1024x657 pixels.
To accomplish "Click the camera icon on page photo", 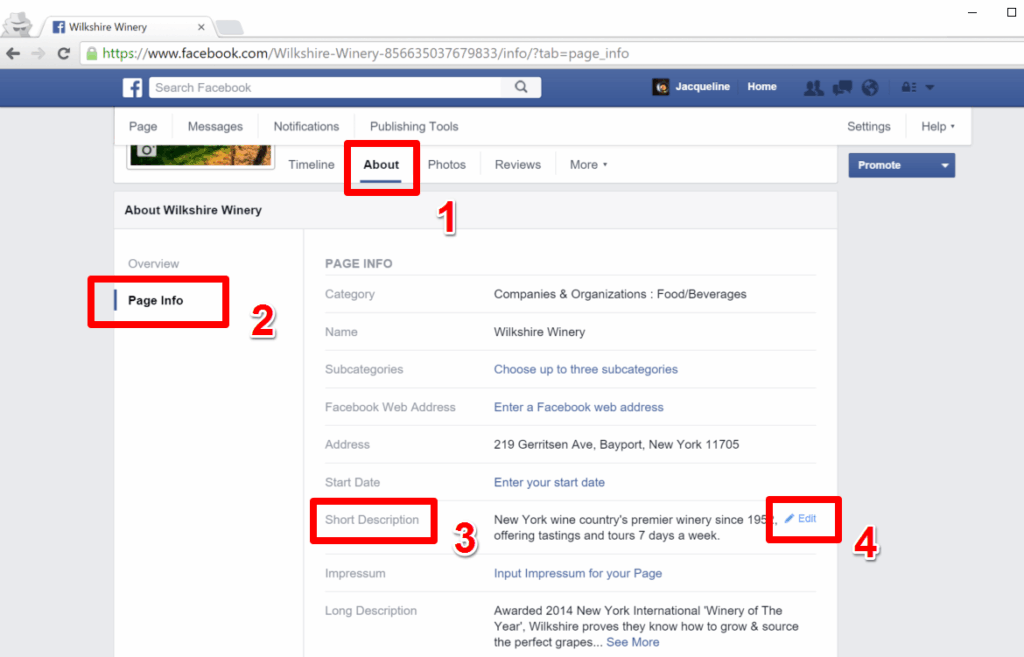I will 148,150.
